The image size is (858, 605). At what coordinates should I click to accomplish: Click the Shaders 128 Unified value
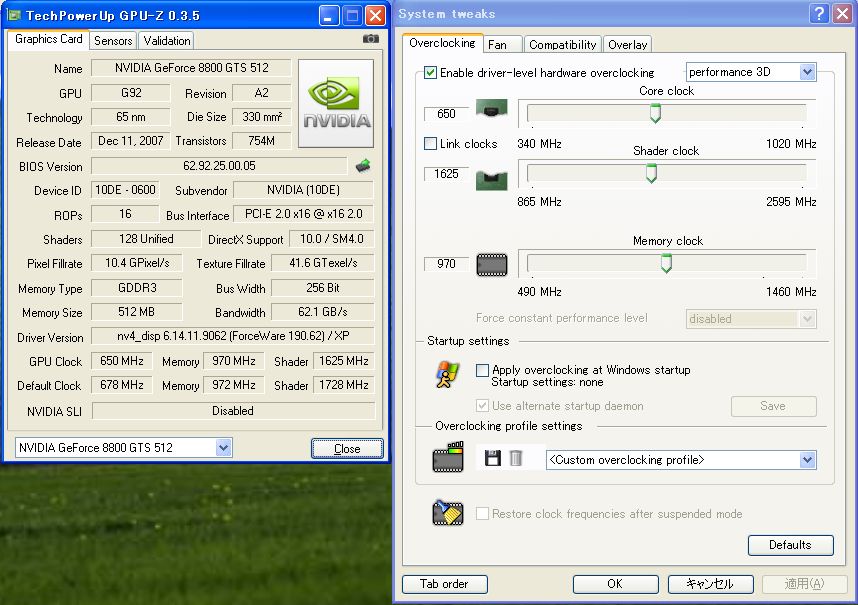(146, 239)
